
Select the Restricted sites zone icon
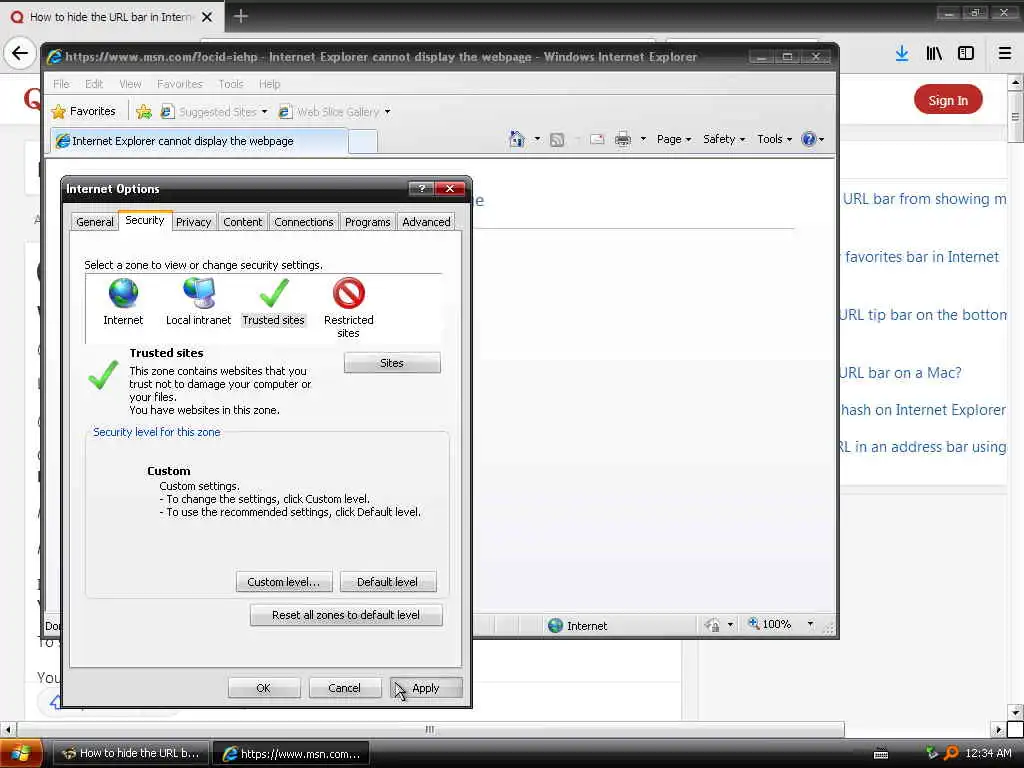(349, 293)
